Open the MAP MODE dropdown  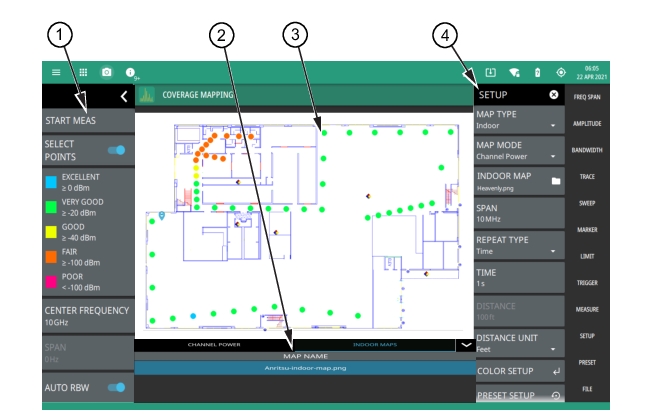pyautogui.click(x=518, y=151)
